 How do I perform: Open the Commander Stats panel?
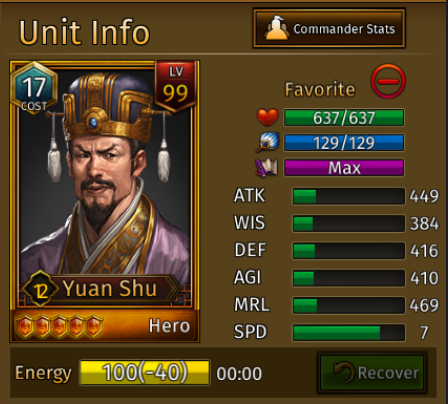329,29
